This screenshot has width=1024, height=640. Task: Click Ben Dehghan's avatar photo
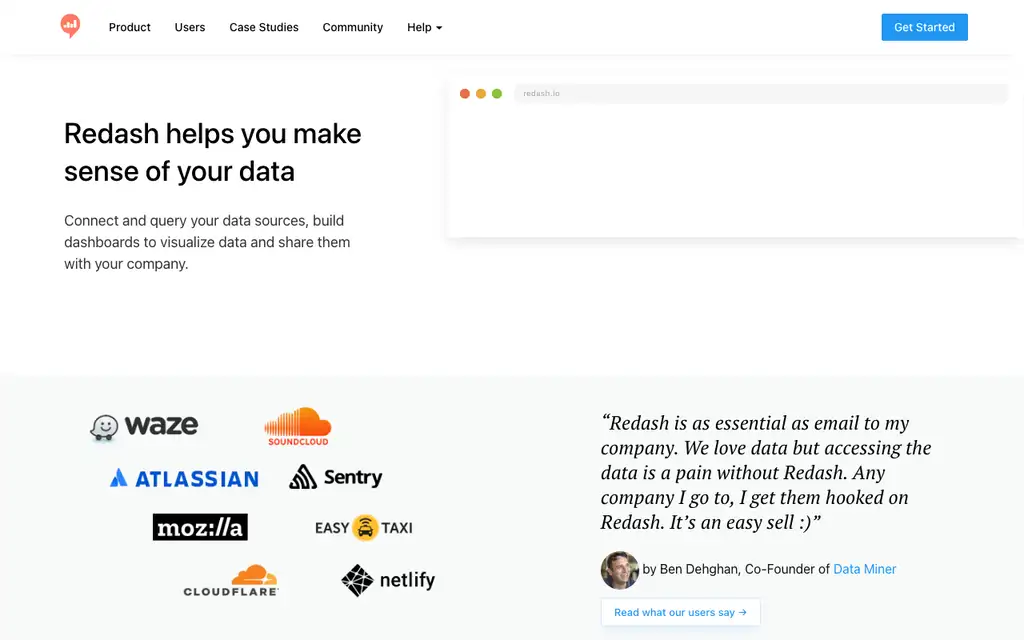[x=619, y=570]
